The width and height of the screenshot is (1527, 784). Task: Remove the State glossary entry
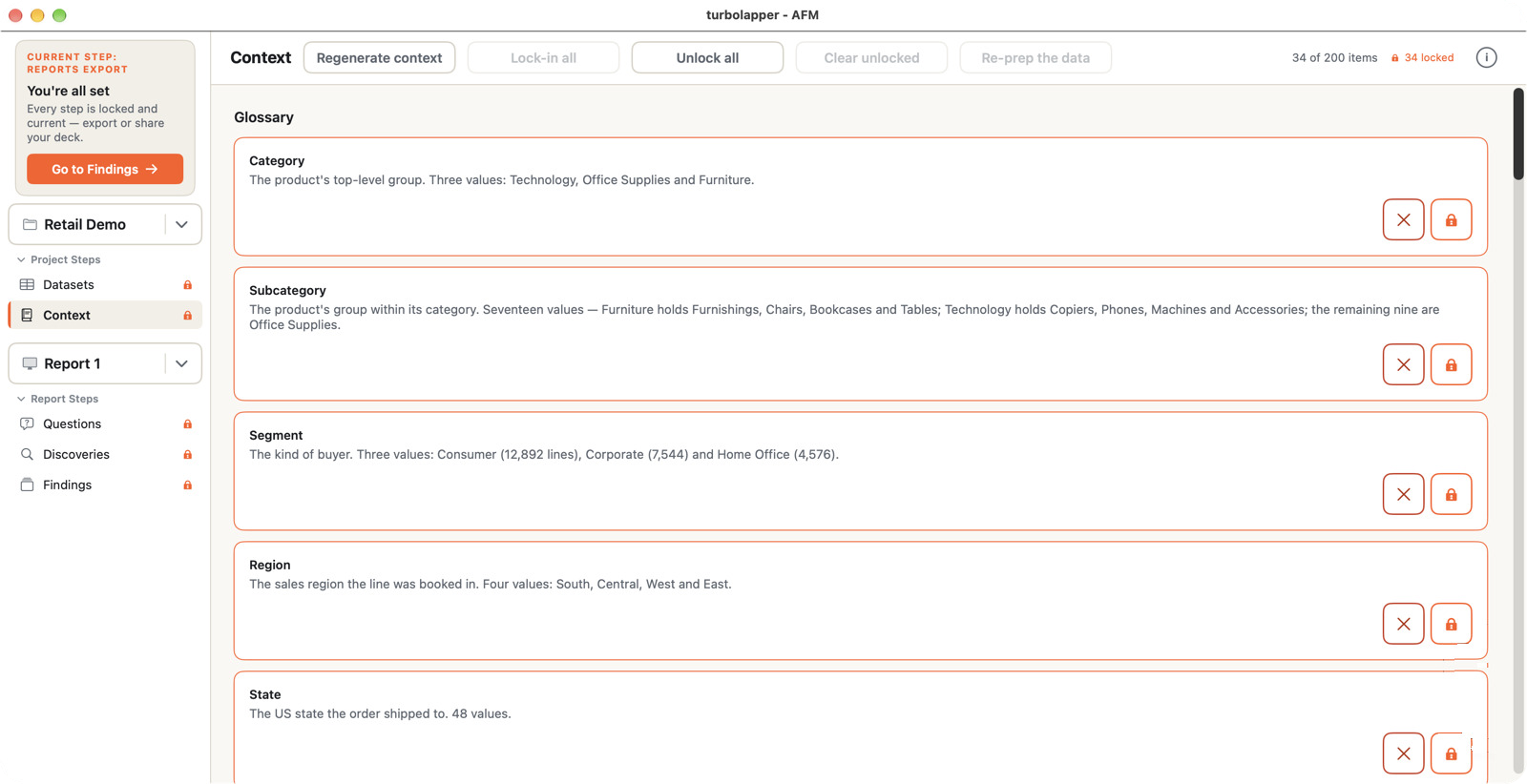pos(1403,753)
